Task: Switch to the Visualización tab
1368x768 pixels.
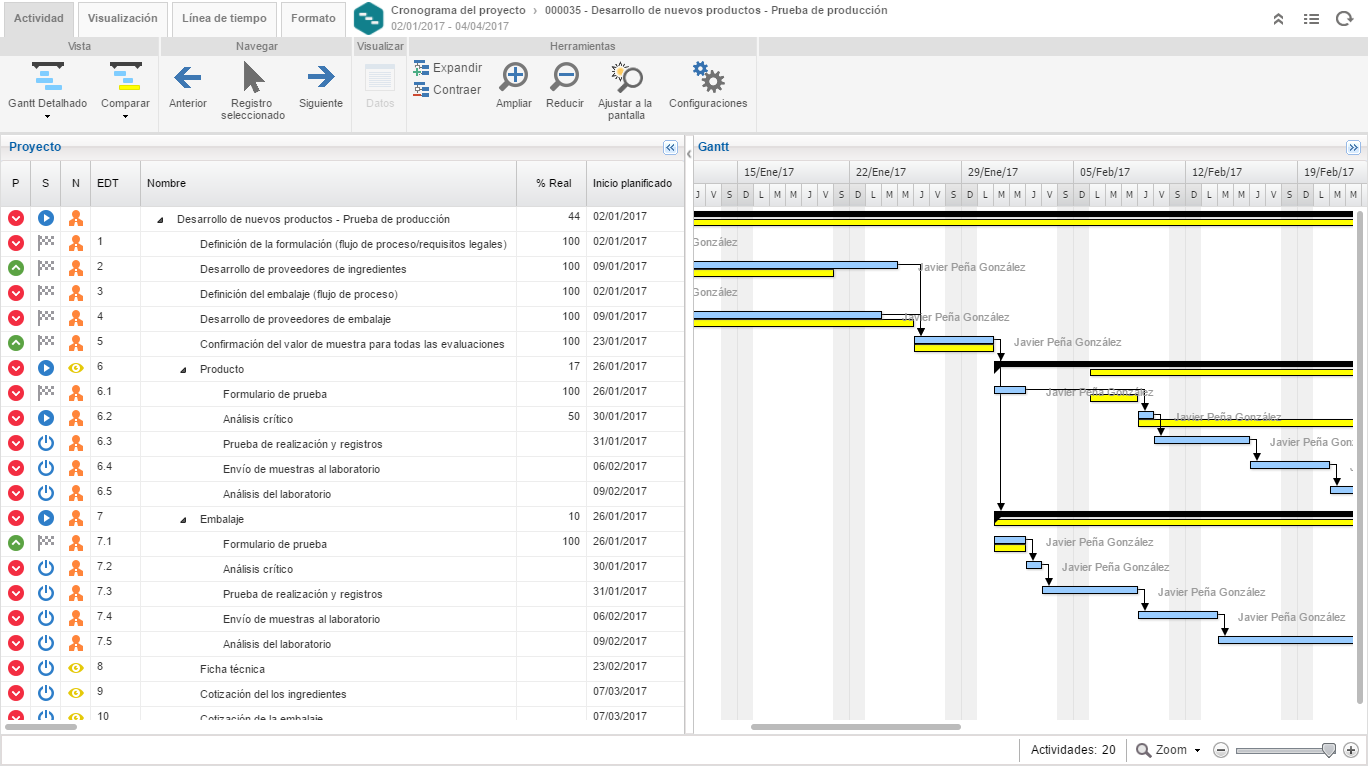Action: [x=122, y=19]
